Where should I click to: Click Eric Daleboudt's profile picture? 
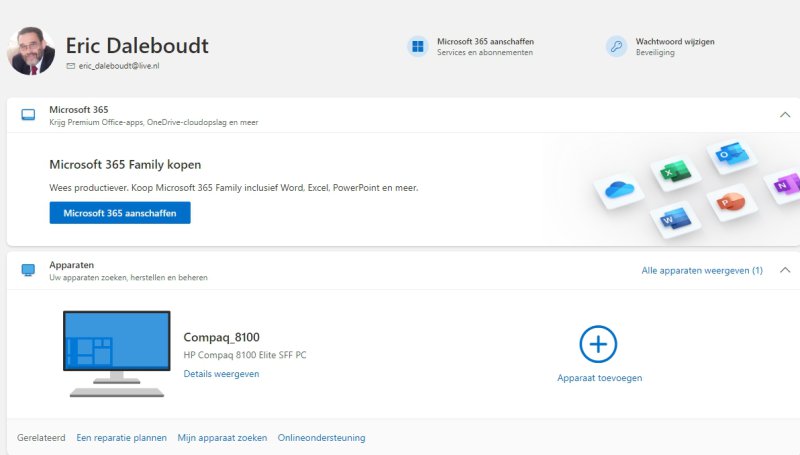point(31,51)
